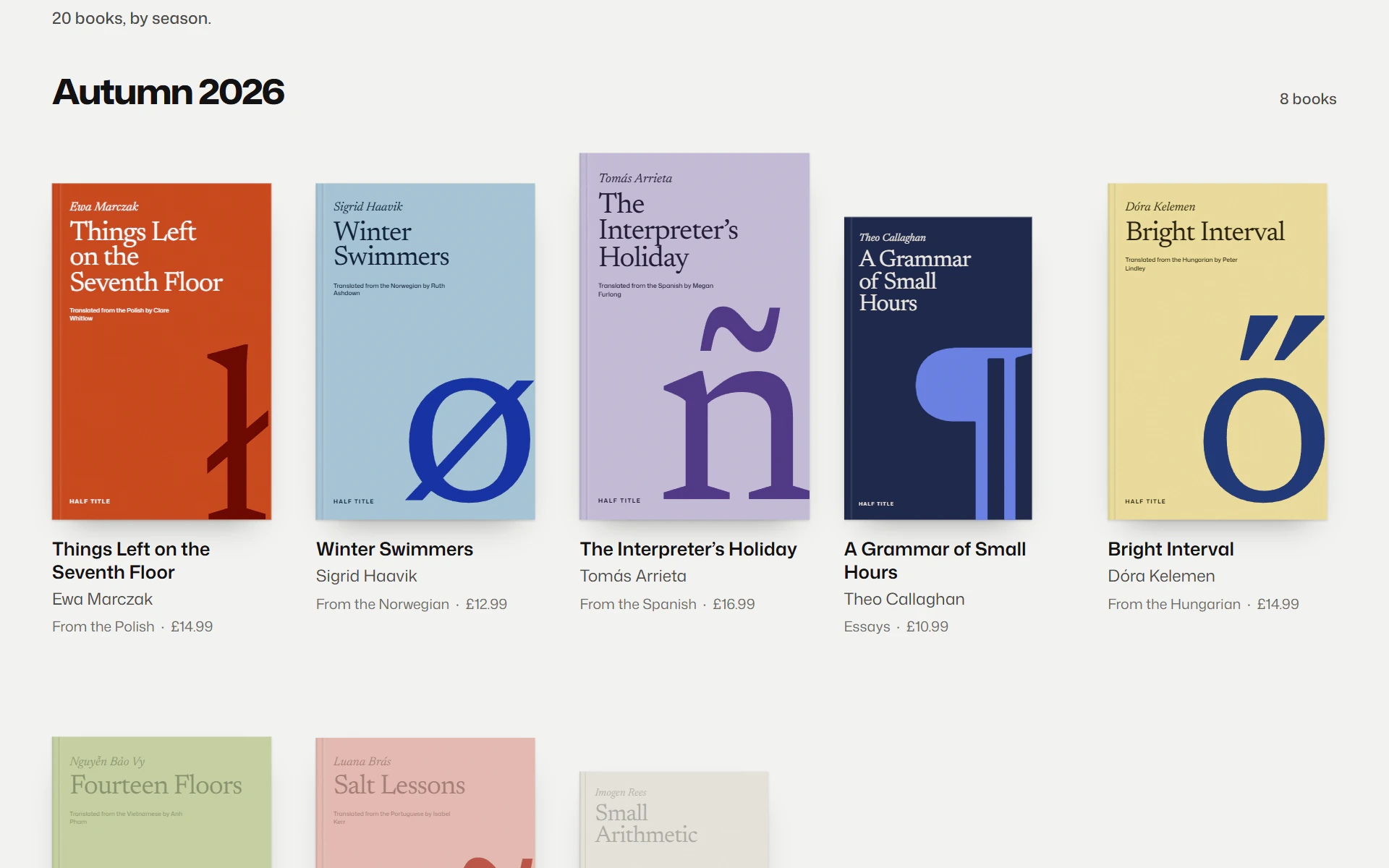Click the 8 books count label
Viewport: 1389px width, 868px height.
pos(1308,99)
